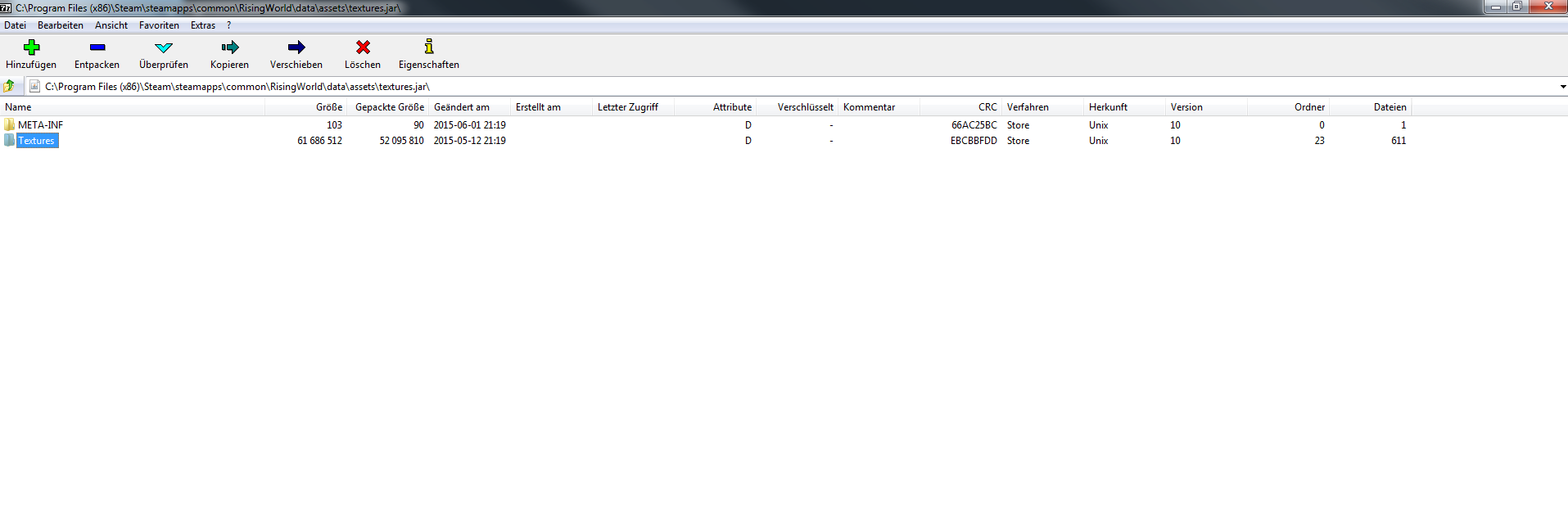
Task: Click the Kopieren toolbar icon
Action: [229, 47]
